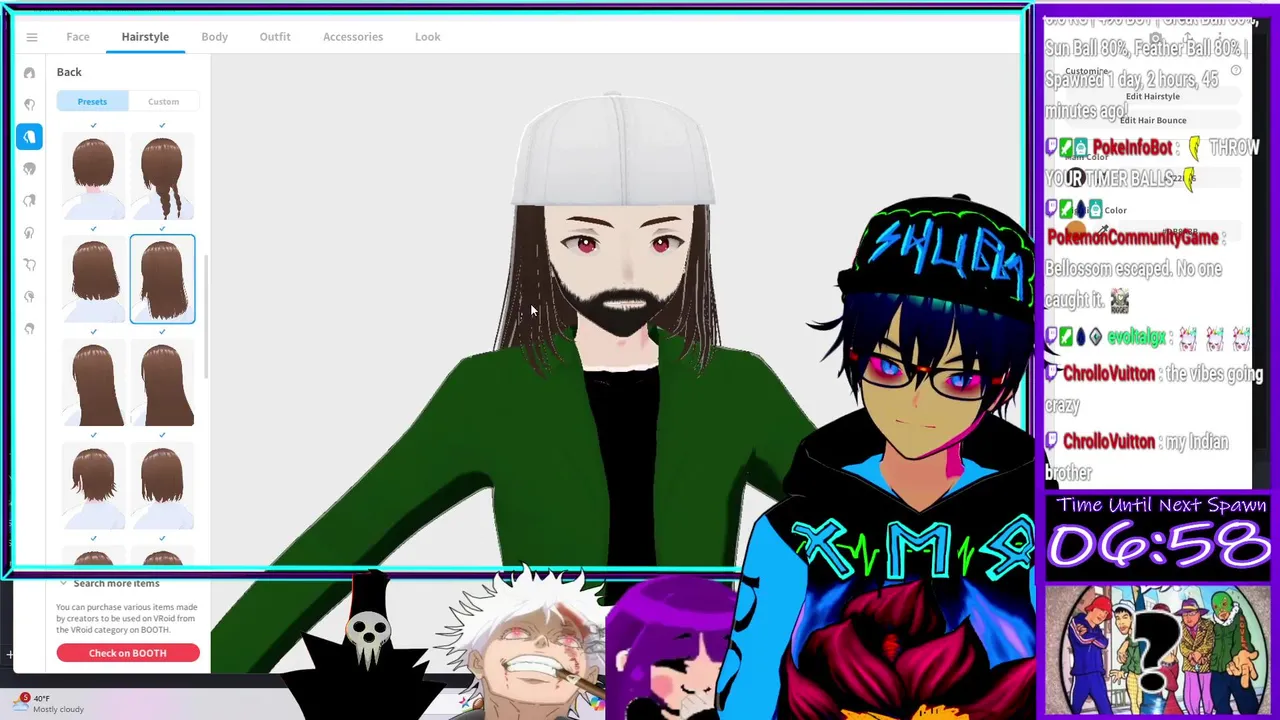
Task: Switch to the Custom toggle
Action: click(x=163, y=101)
